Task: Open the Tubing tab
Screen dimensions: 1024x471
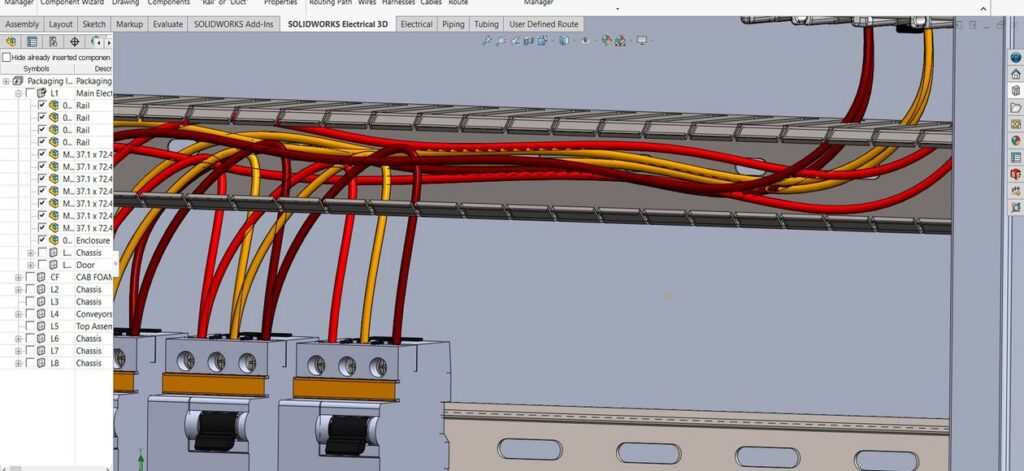Action: pos(486,24)
